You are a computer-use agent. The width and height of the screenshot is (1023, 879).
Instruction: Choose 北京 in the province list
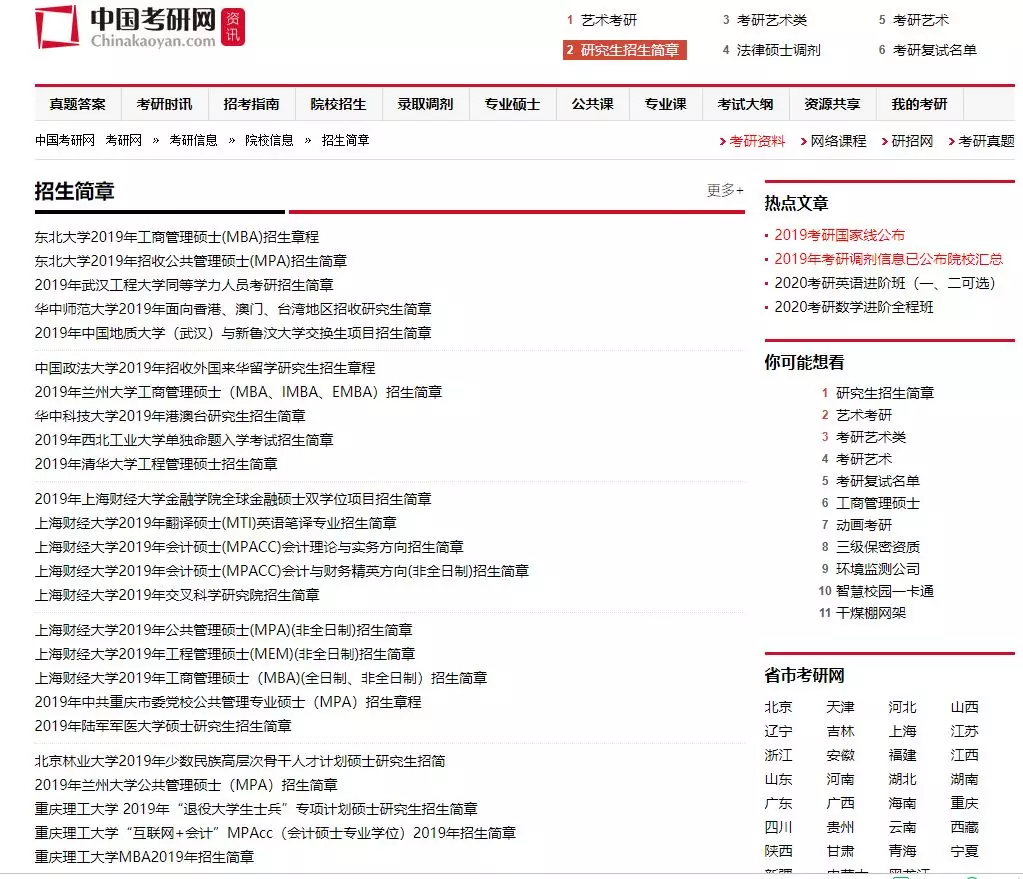[778, 707]
